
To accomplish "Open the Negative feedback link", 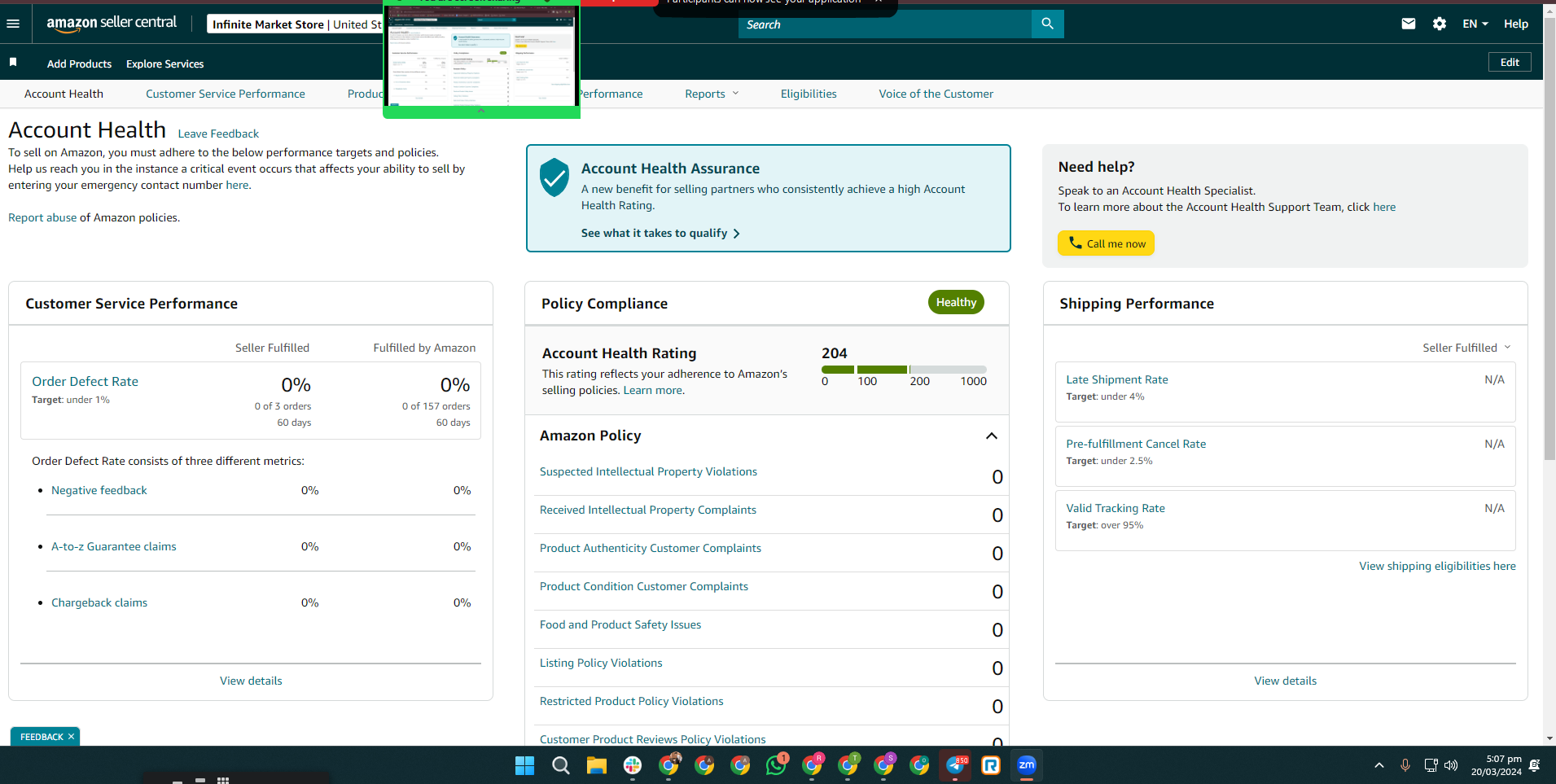I will click(x=99, y=490).
